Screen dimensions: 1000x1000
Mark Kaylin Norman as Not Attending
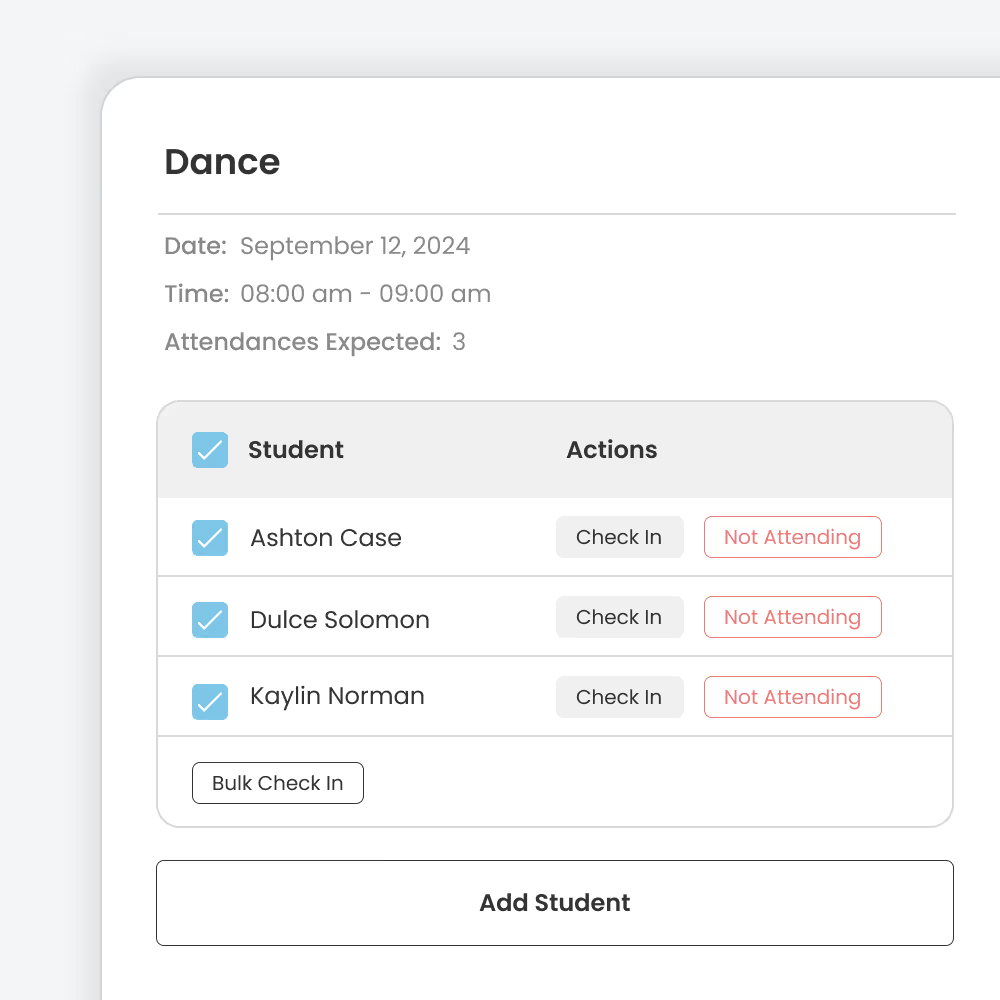[792, 697]
